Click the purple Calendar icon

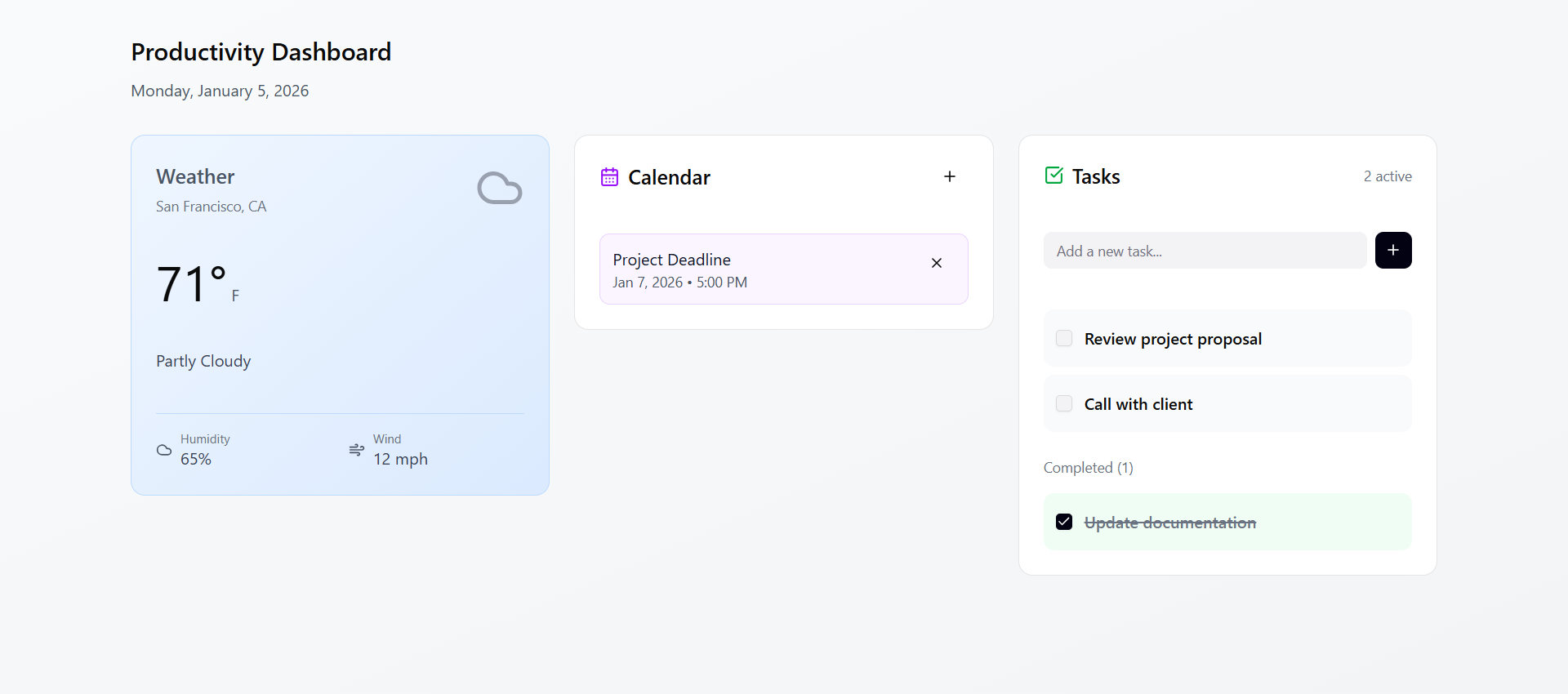coord(609,176)
